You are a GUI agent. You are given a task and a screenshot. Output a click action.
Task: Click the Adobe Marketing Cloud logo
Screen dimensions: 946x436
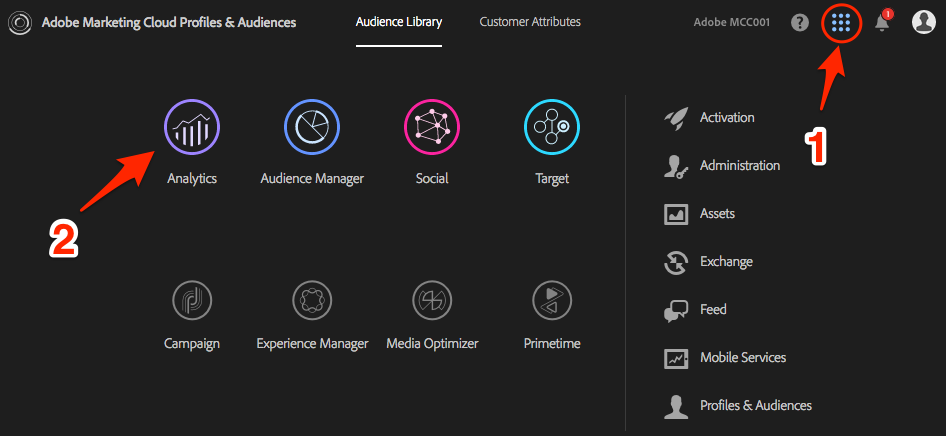[20, 23]
